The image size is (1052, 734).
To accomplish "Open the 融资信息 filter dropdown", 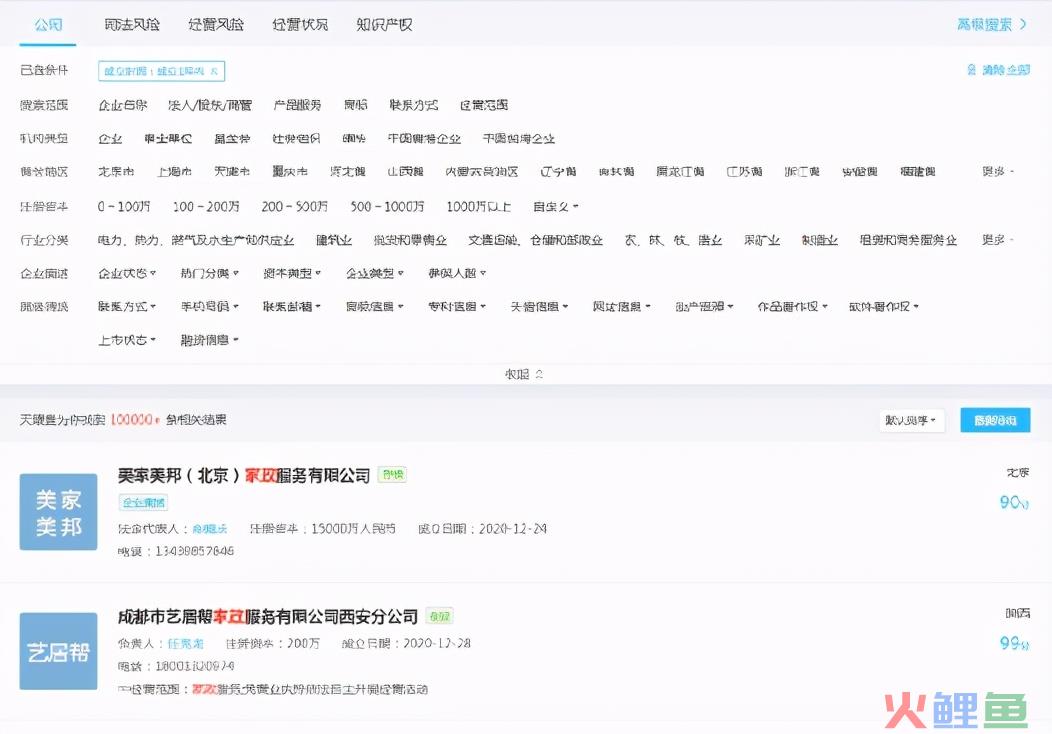I will 209,340.
